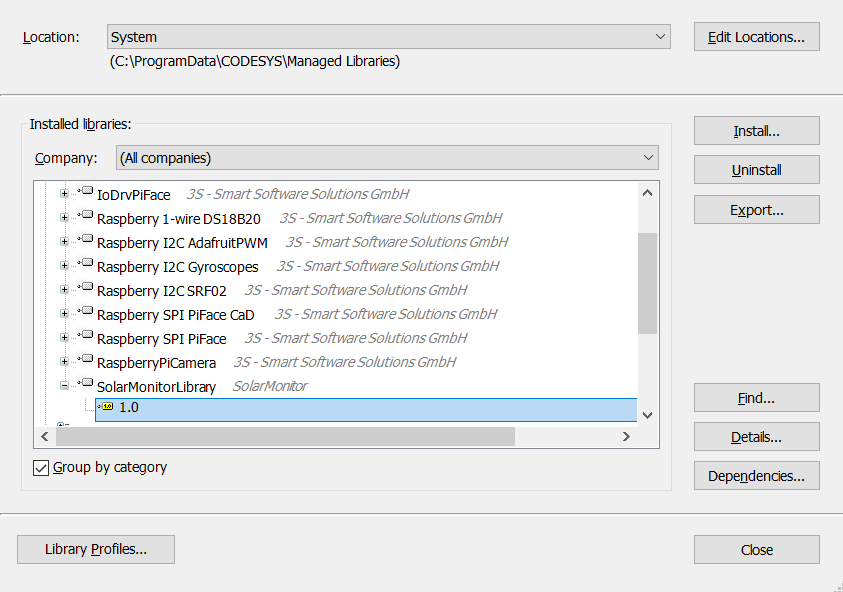Expand the RaspberryPiCamera node
Image resolution: width=843 pixels, height=592 pixels.
(x=64, y=361)
